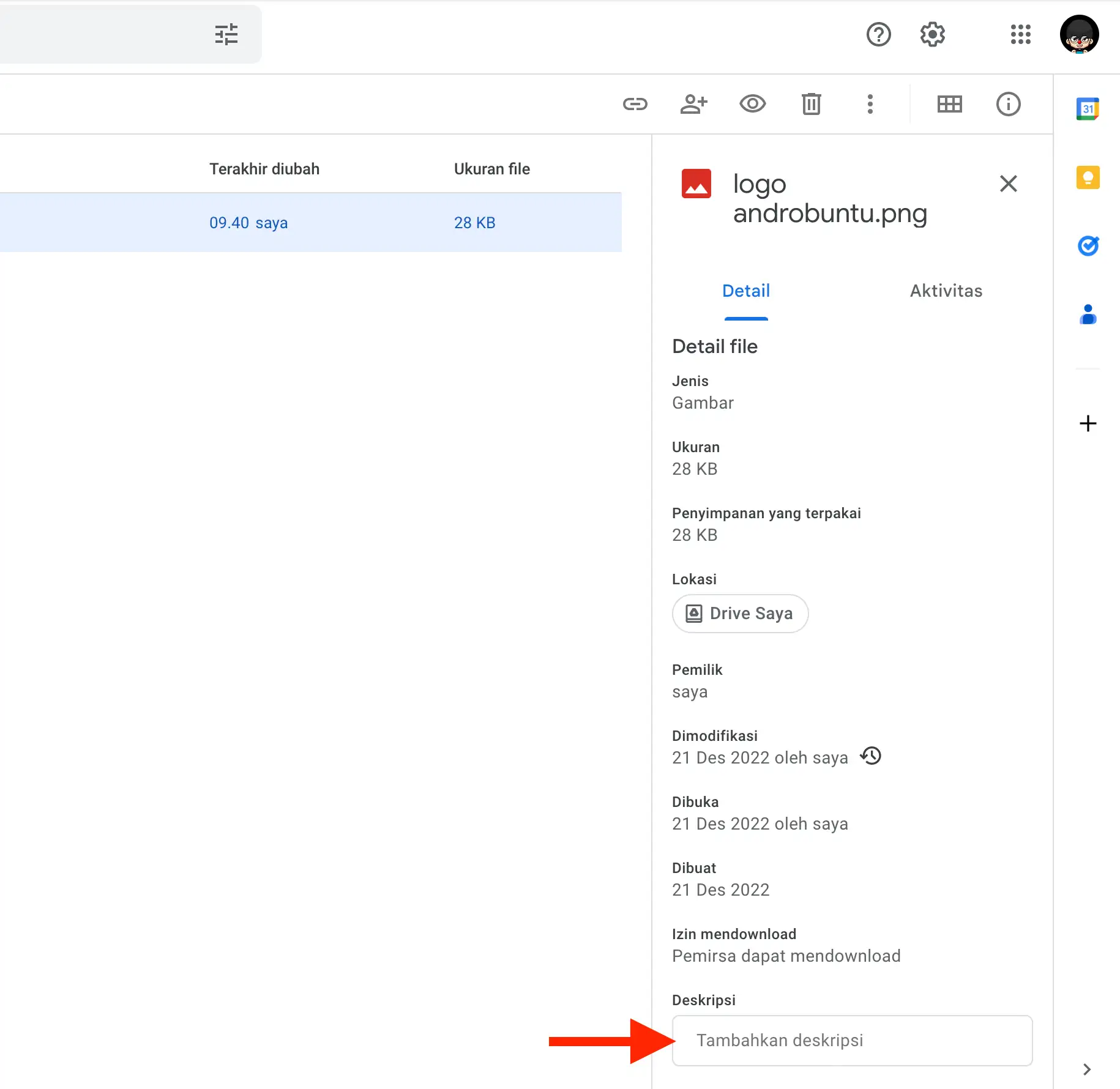Open Google Keep in the side panel
Screen dimensions: 1120x1089
click(1089, 177)
